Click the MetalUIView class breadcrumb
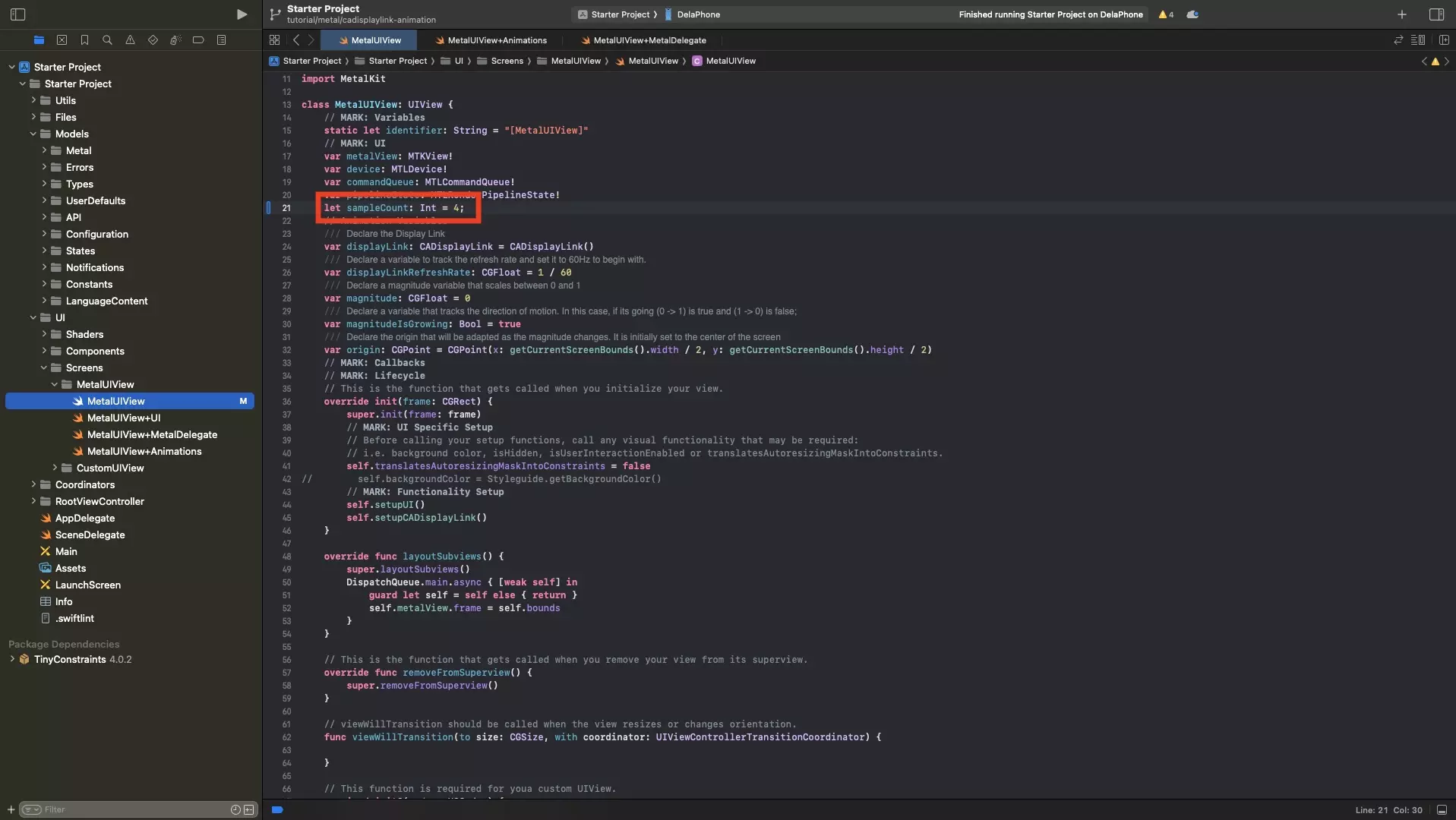This screenshot has height=820, width=1456. pyautogui.click(x=724, y=61)
